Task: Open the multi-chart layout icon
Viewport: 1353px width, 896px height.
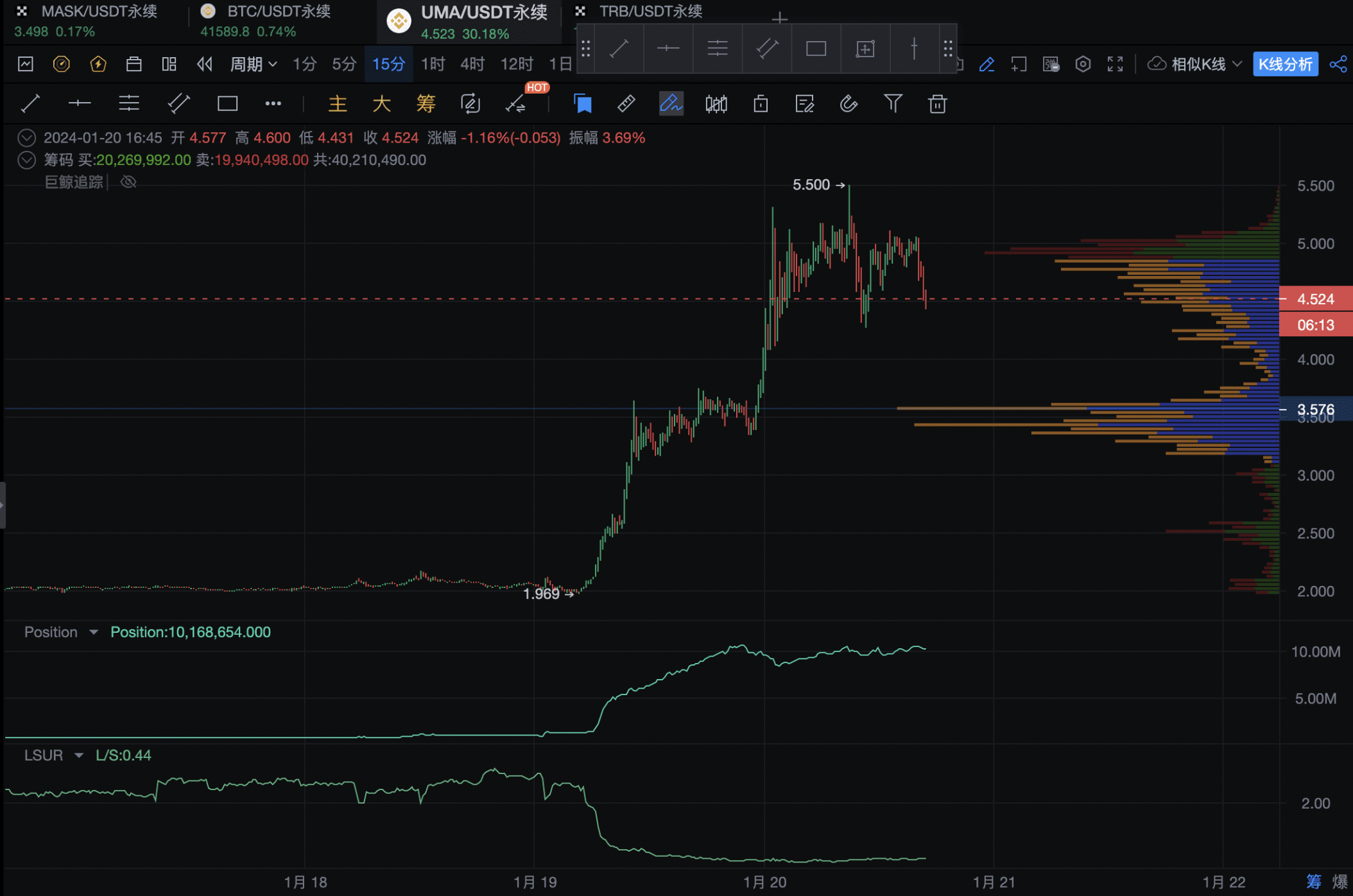Action: point(169,64)
